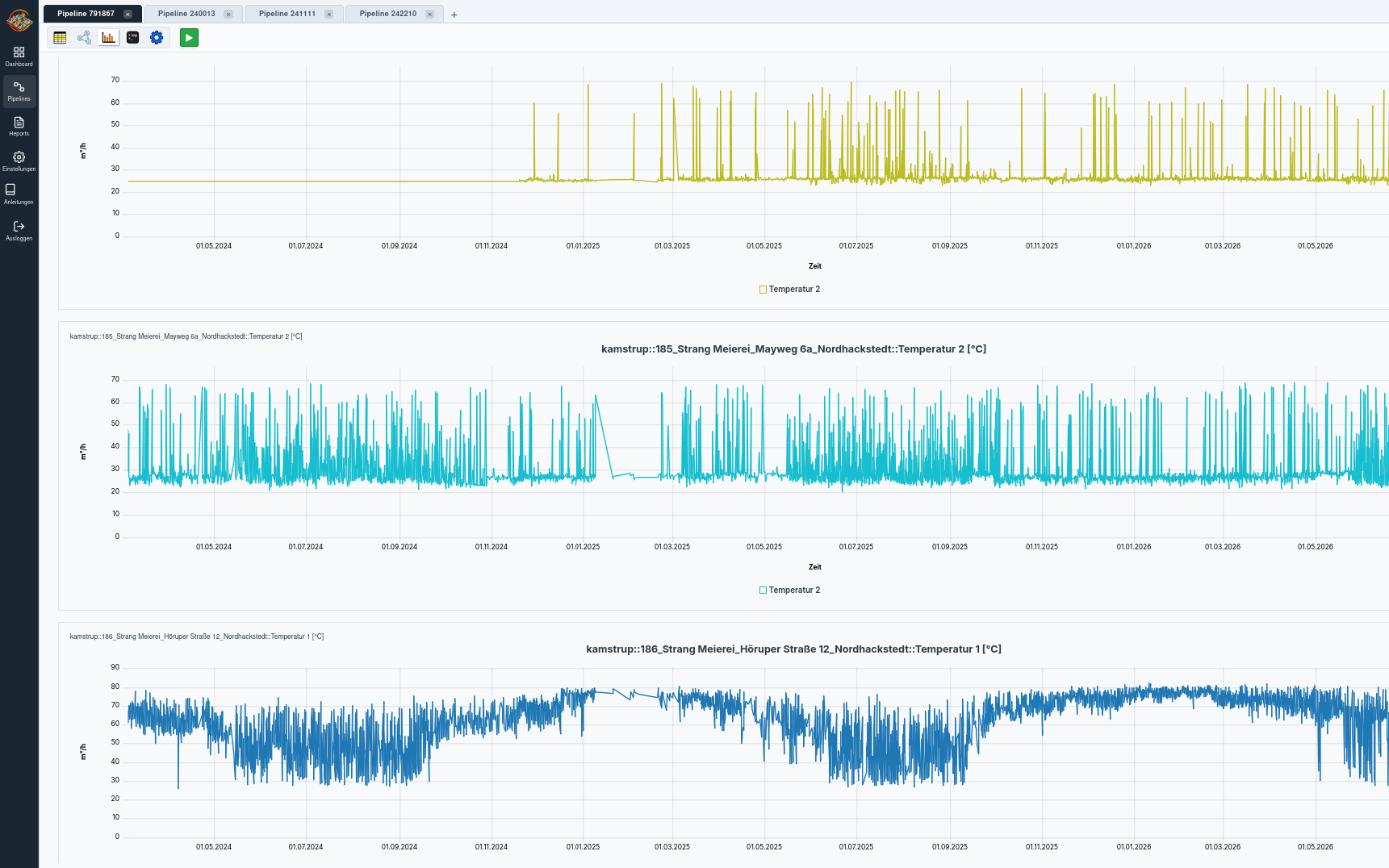Open the Pipelines sidebar item
The height and width of the screenshot is (868, 1389).
click(x=19, y=91)
